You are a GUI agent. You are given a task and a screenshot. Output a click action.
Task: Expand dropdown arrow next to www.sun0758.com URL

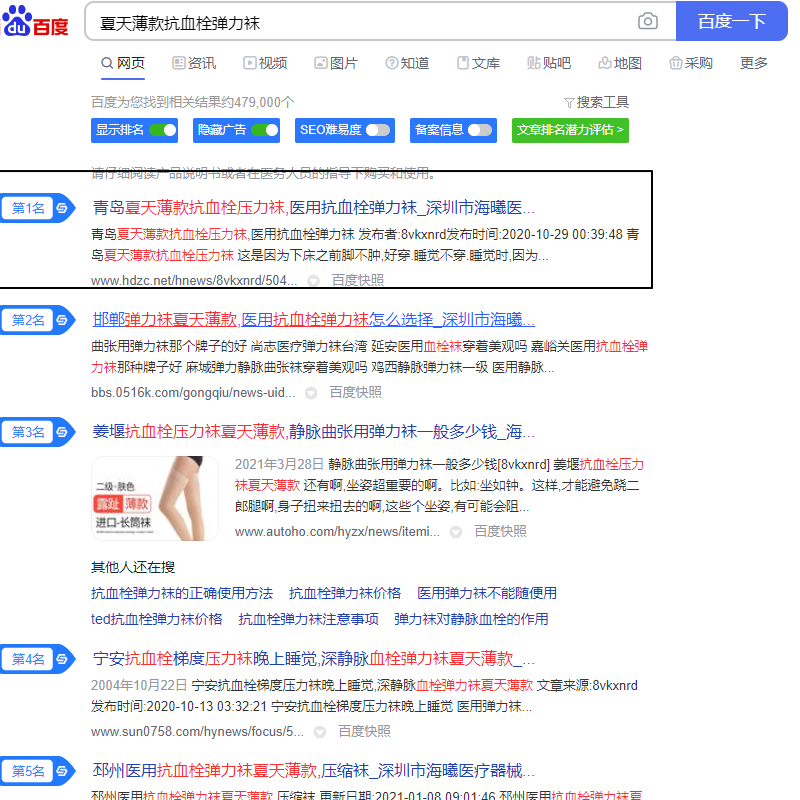tap(320, 732)
